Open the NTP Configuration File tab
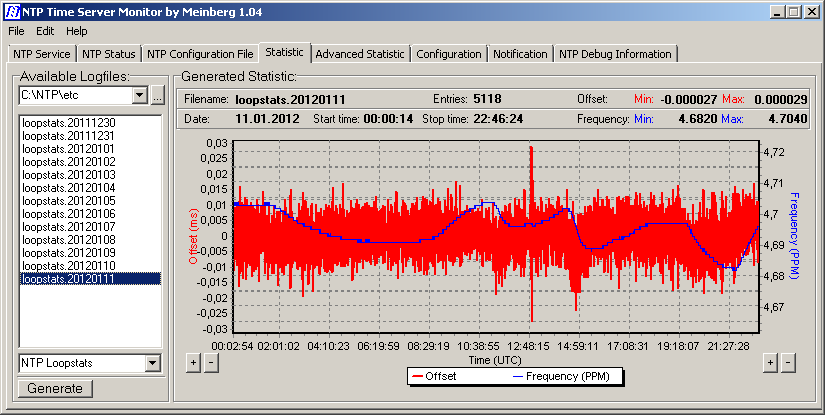This screenshot has width=825, height=415. click(x=200, y=54)
